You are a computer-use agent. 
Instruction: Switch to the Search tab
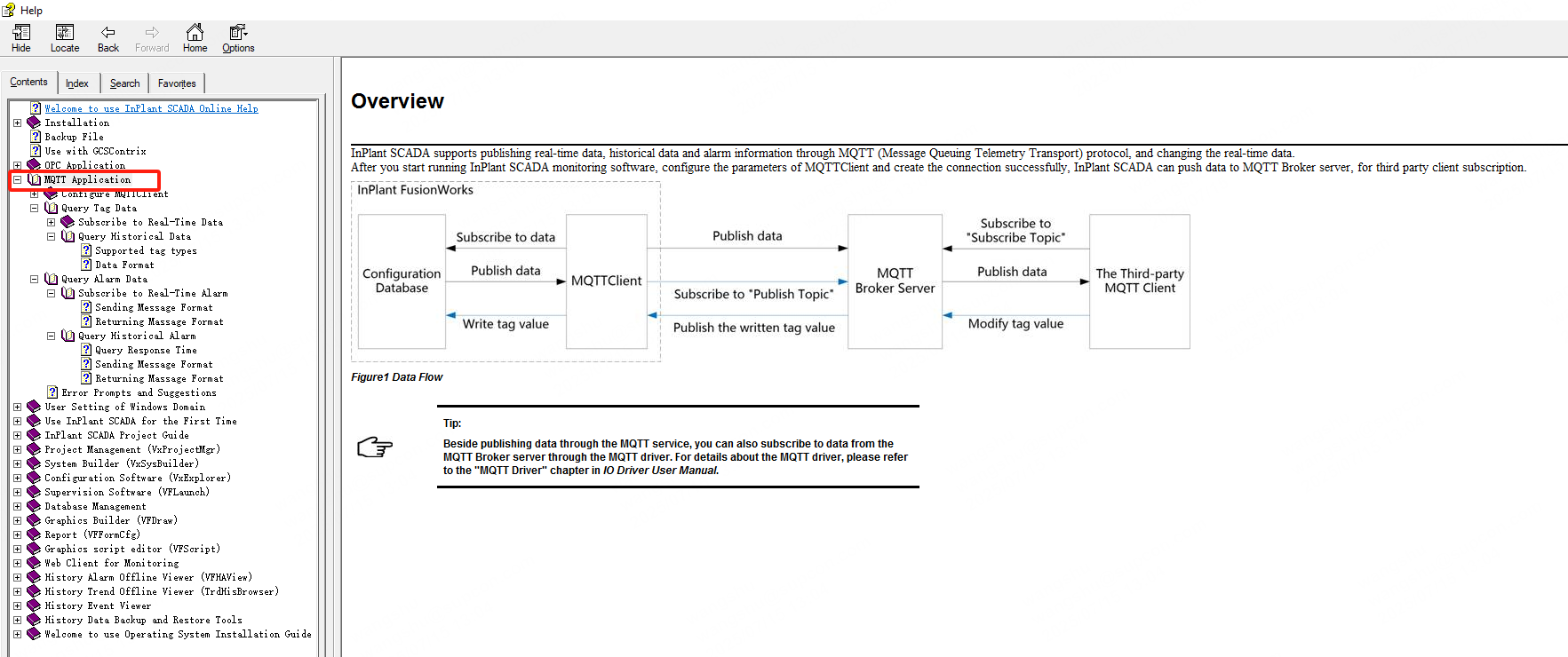125,83
